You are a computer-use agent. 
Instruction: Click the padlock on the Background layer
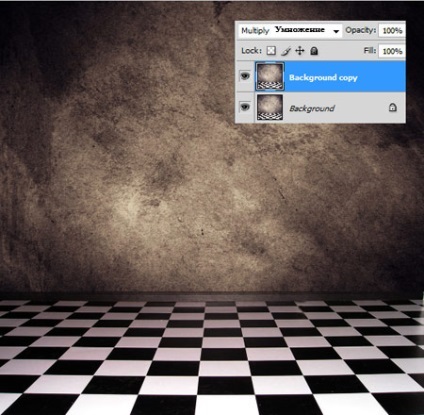[393, 108]
